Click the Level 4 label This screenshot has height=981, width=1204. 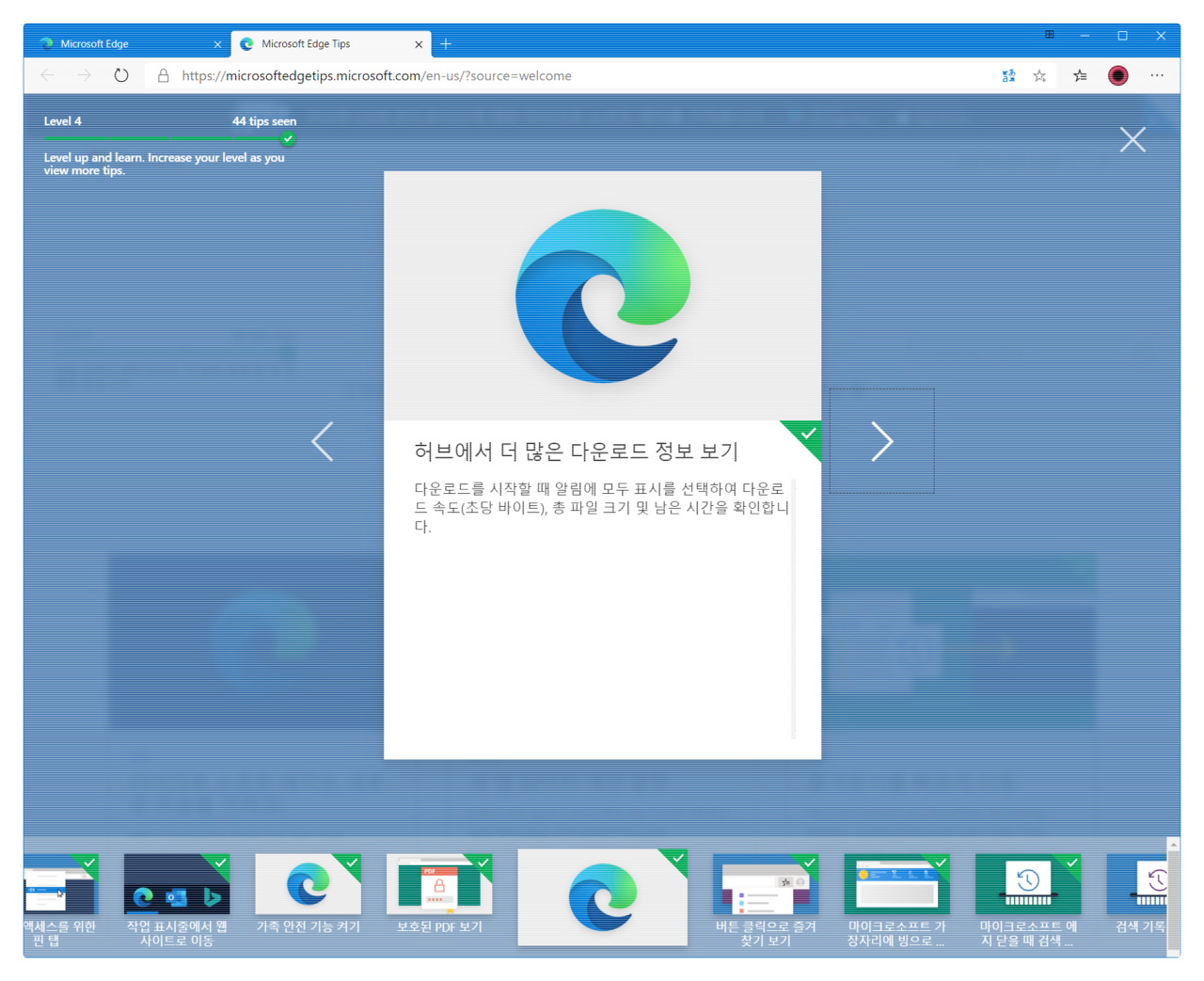click(63, 121)
